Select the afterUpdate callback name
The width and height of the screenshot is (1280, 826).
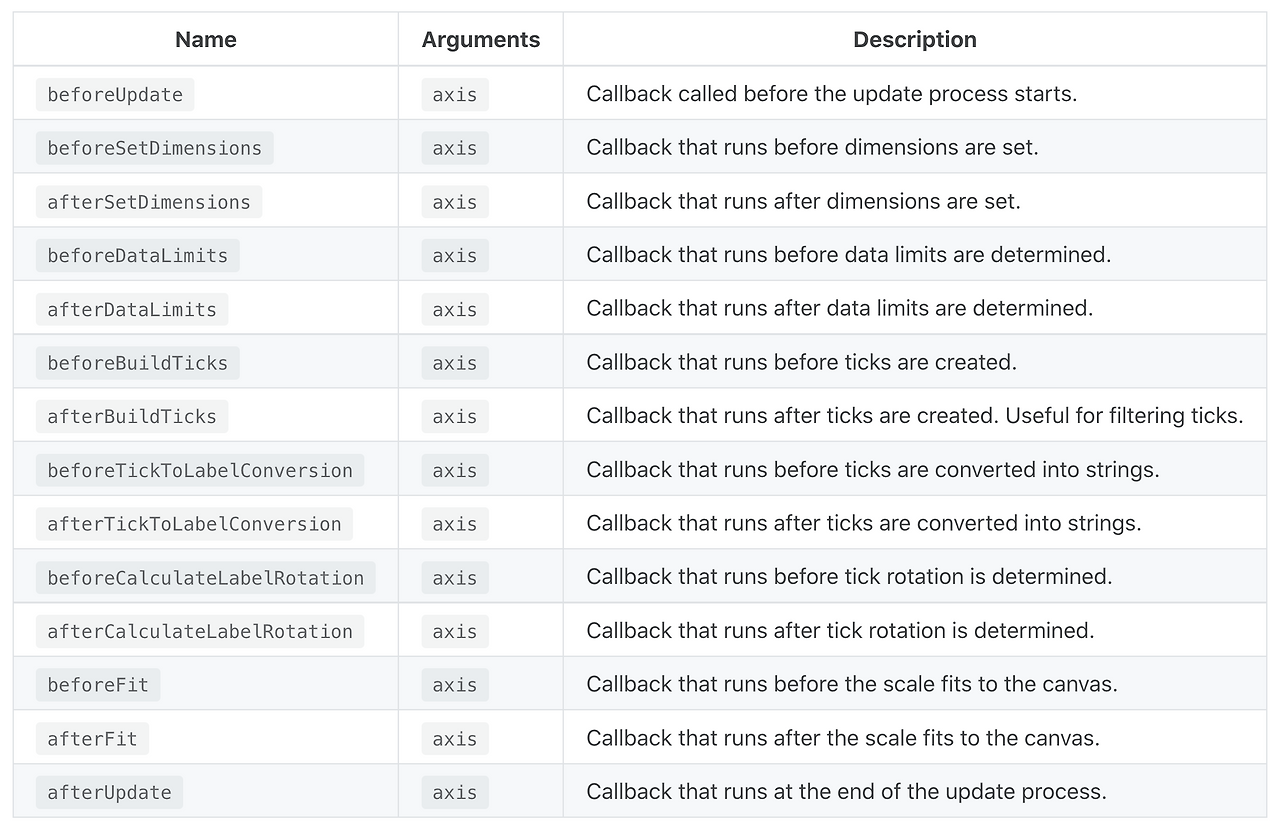[x=109, y=793]
